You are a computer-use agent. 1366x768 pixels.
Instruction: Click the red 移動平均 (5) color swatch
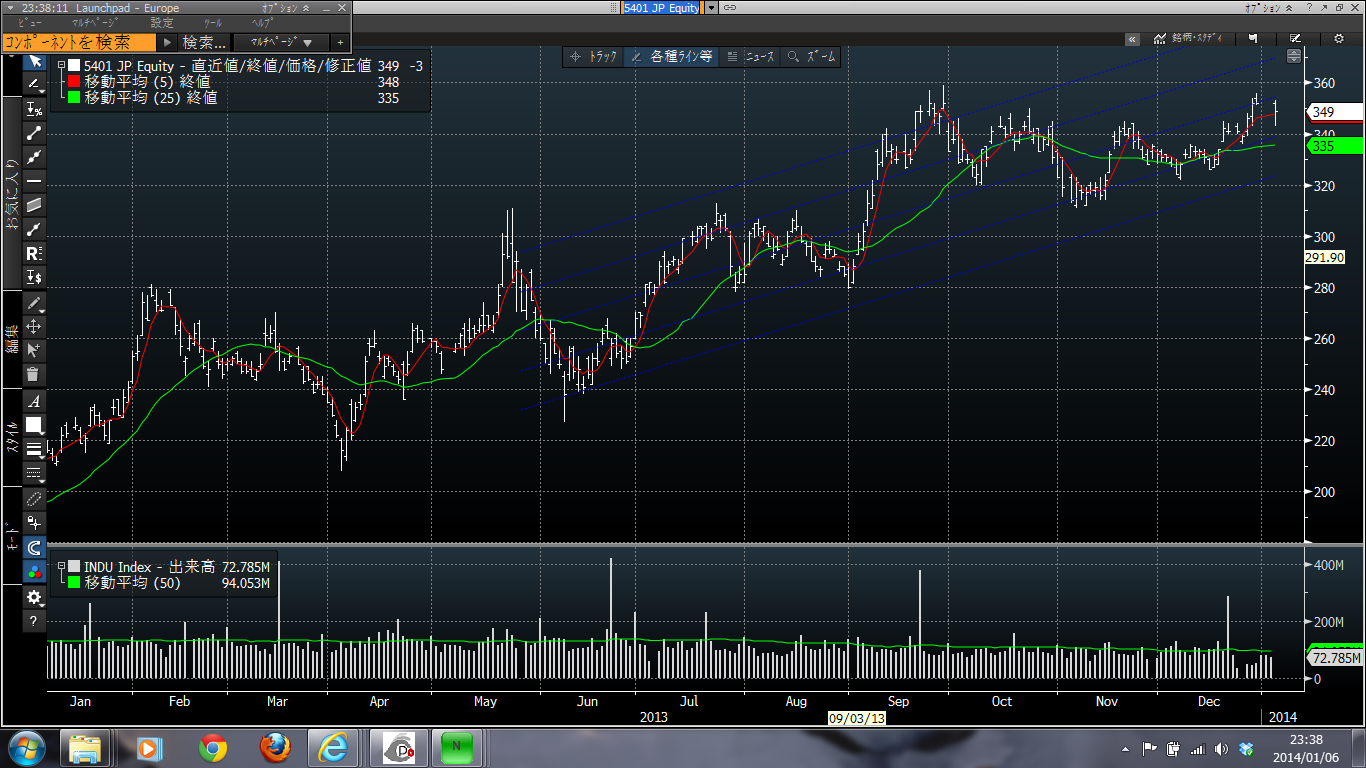point(74,82)
